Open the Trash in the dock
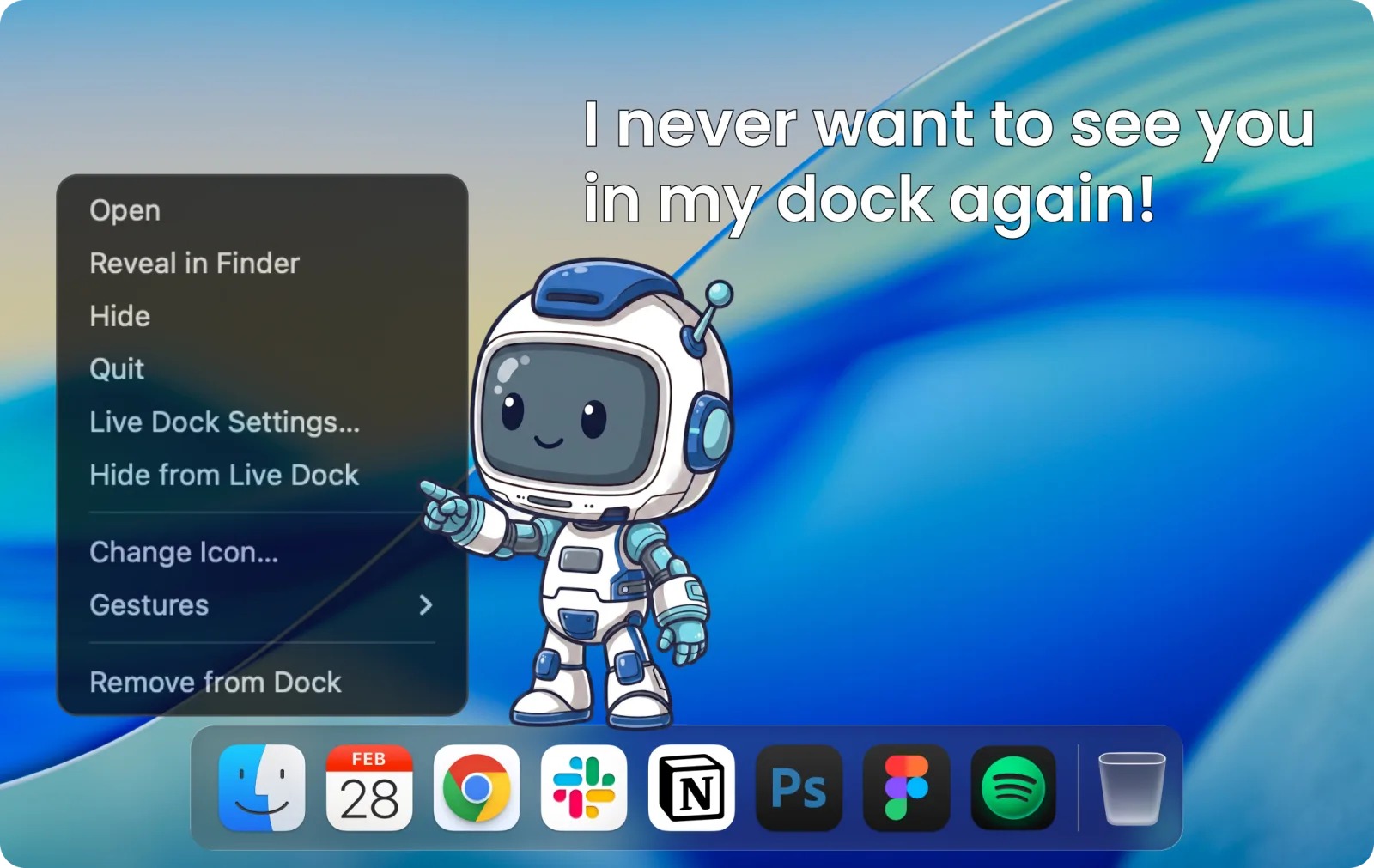The height and width of the screenshot is (868, 1374). pos(1132,788)
